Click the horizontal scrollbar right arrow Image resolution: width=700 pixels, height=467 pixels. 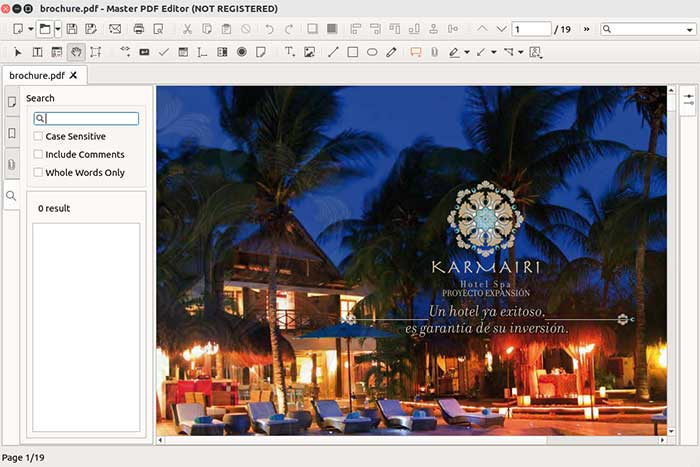coord(662,440)
